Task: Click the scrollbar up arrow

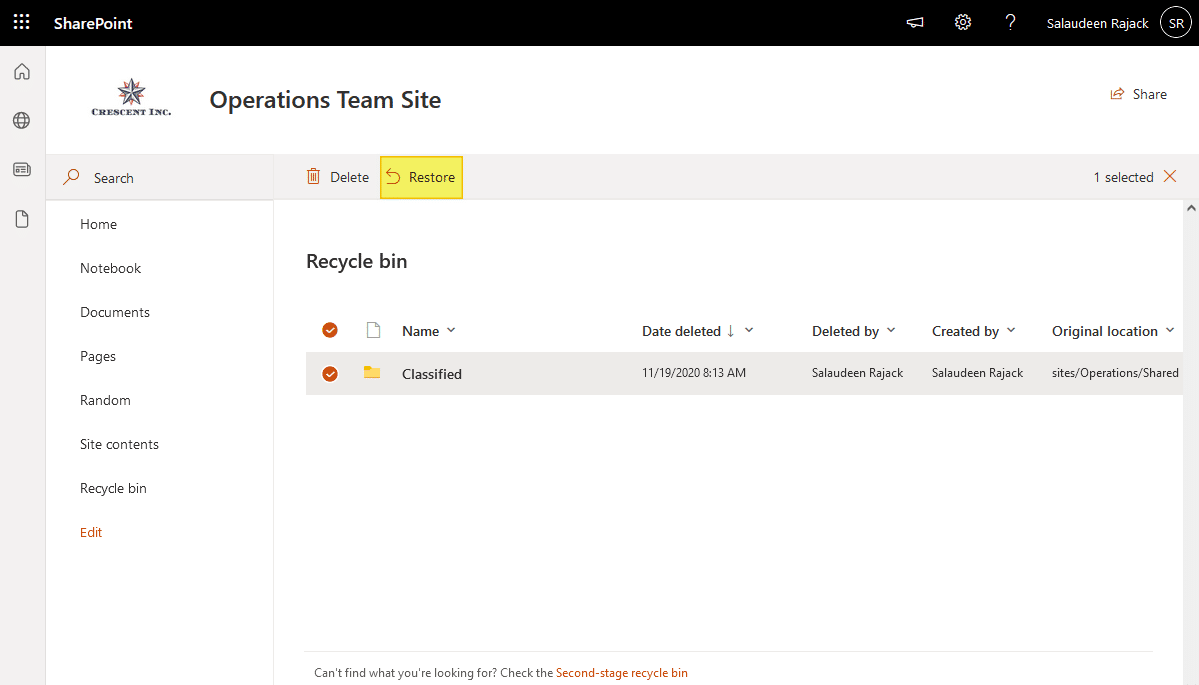Action: point(1191,206)
